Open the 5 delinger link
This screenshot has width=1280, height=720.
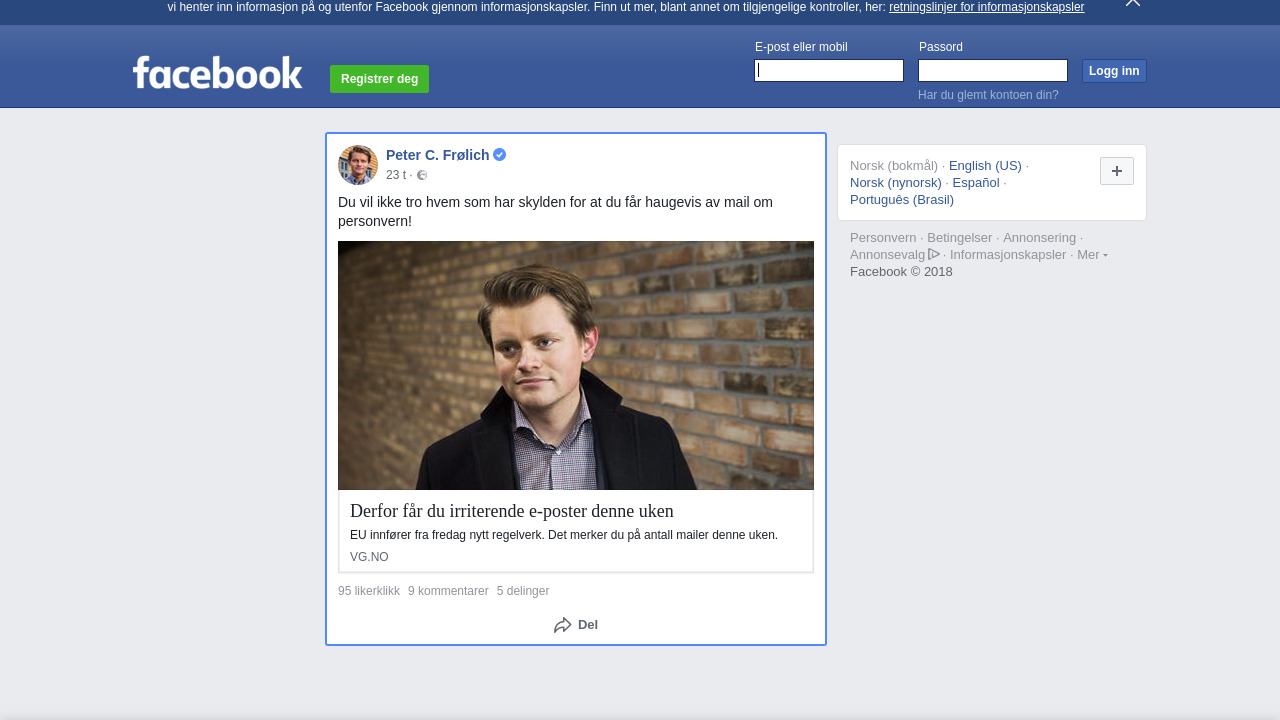pos(523,591)
